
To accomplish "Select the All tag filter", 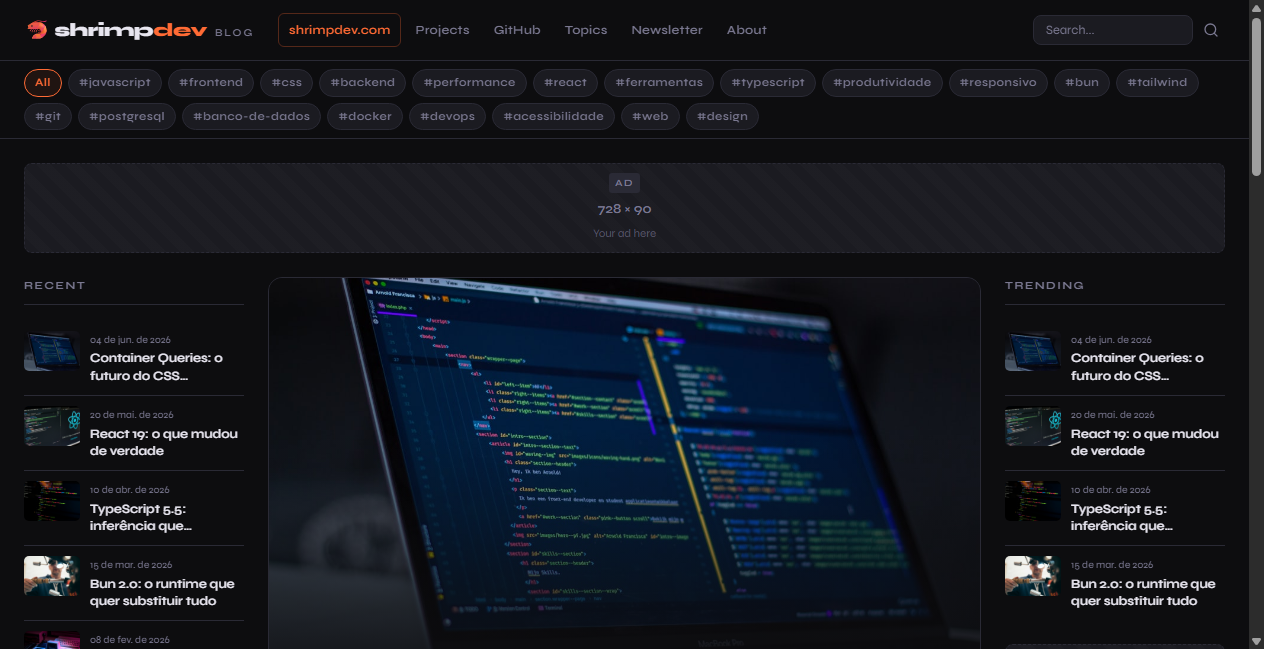I will point(43,83).
